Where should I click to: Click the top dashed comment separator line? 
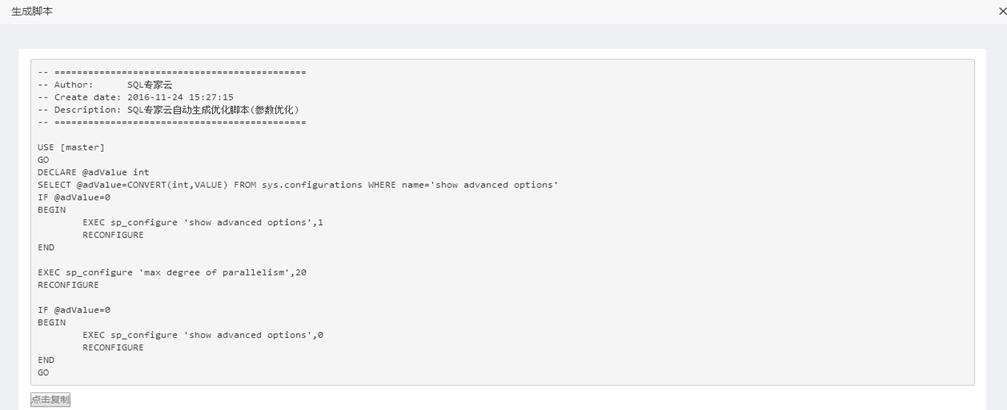(x=171, y=73)
